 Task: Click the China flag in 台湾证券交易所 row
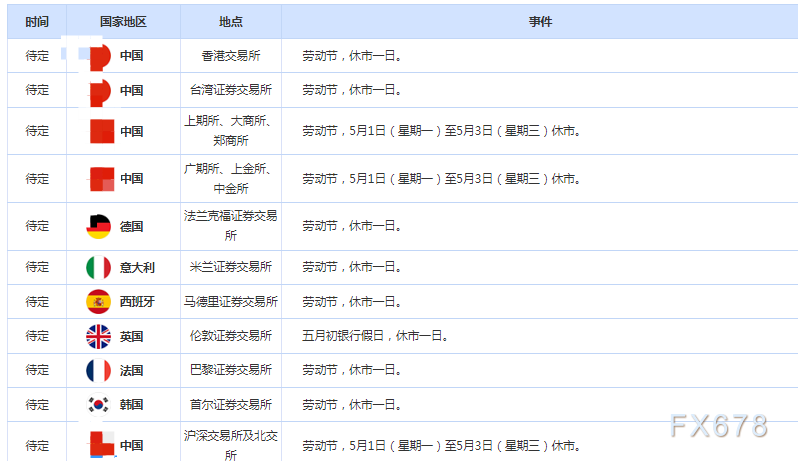[x=100, y=92]
